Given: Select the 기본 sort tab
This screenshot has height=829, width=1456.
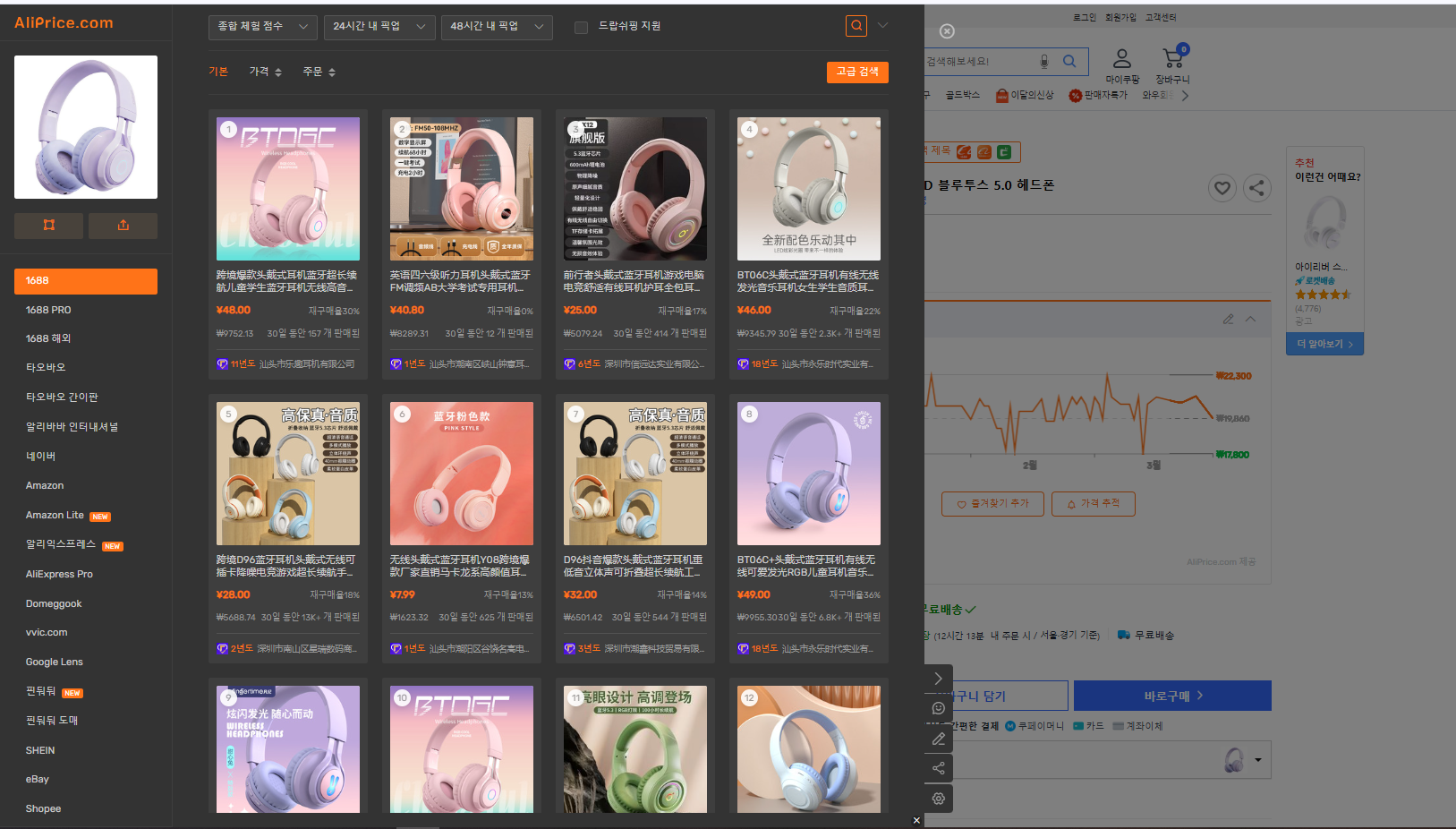Looking at the screenshot, I should pos(218,72).
